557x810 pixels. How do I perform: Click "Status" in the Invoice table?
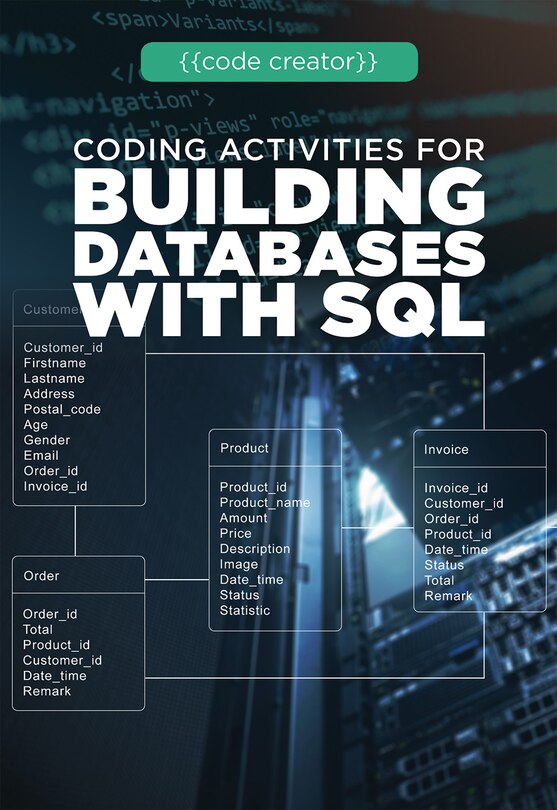pos(444,565)
